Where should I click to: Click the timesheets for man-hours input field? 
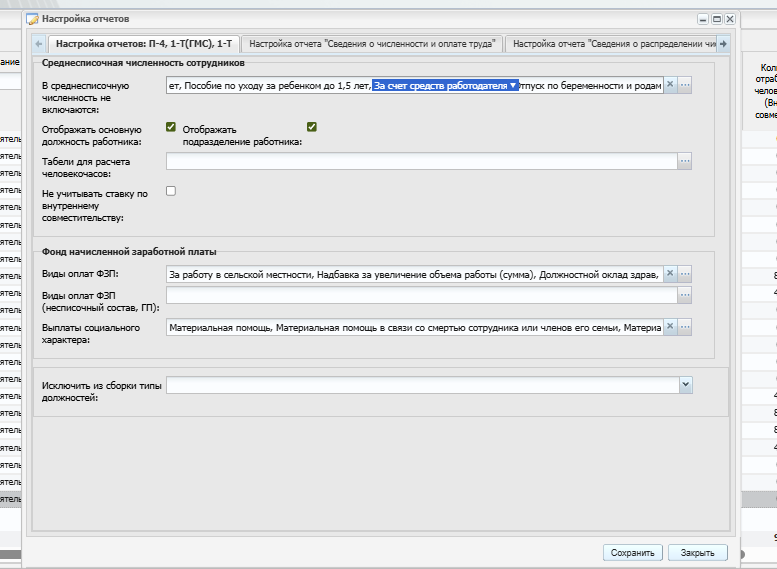(422, 161)
